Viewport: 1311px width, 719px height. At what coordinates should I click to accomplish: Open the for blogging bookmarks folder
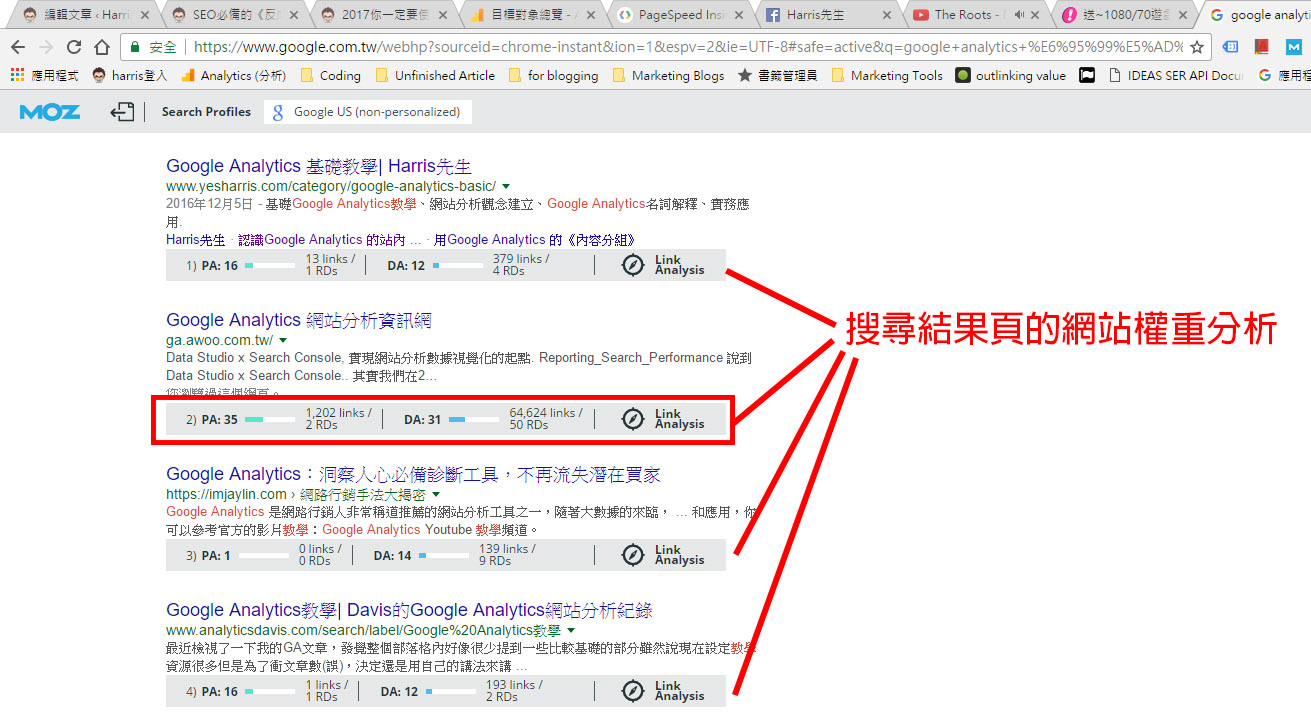553,75
